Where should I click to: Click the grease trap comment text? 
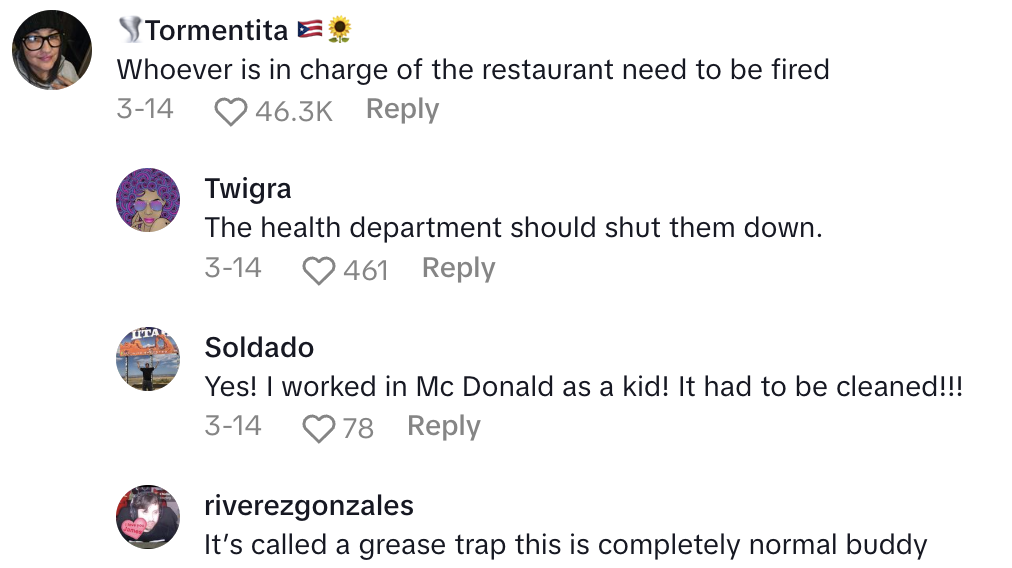[x=566, y=546]
